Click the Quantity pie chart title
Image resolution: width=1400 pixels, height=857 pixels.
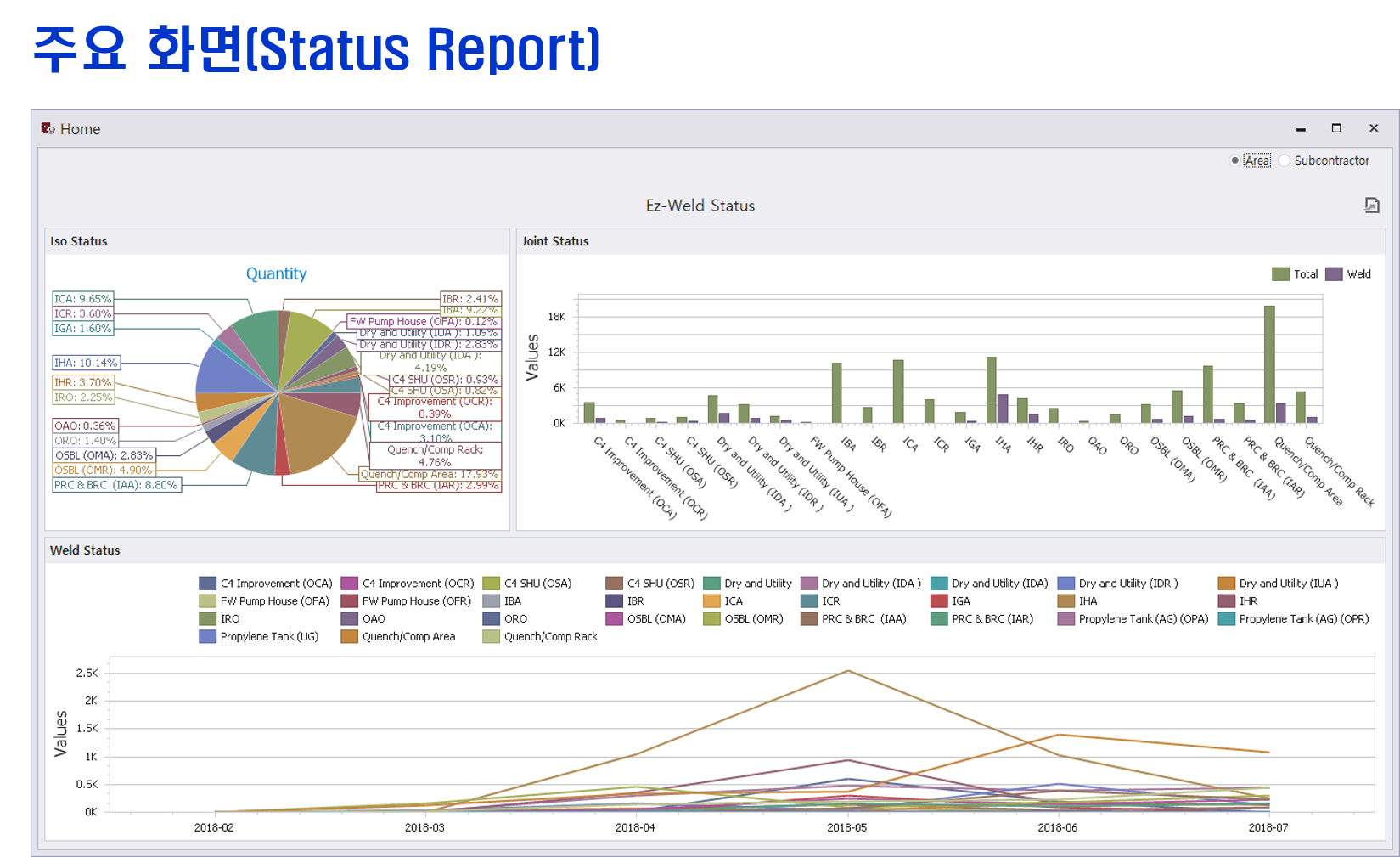coord(276,273)
